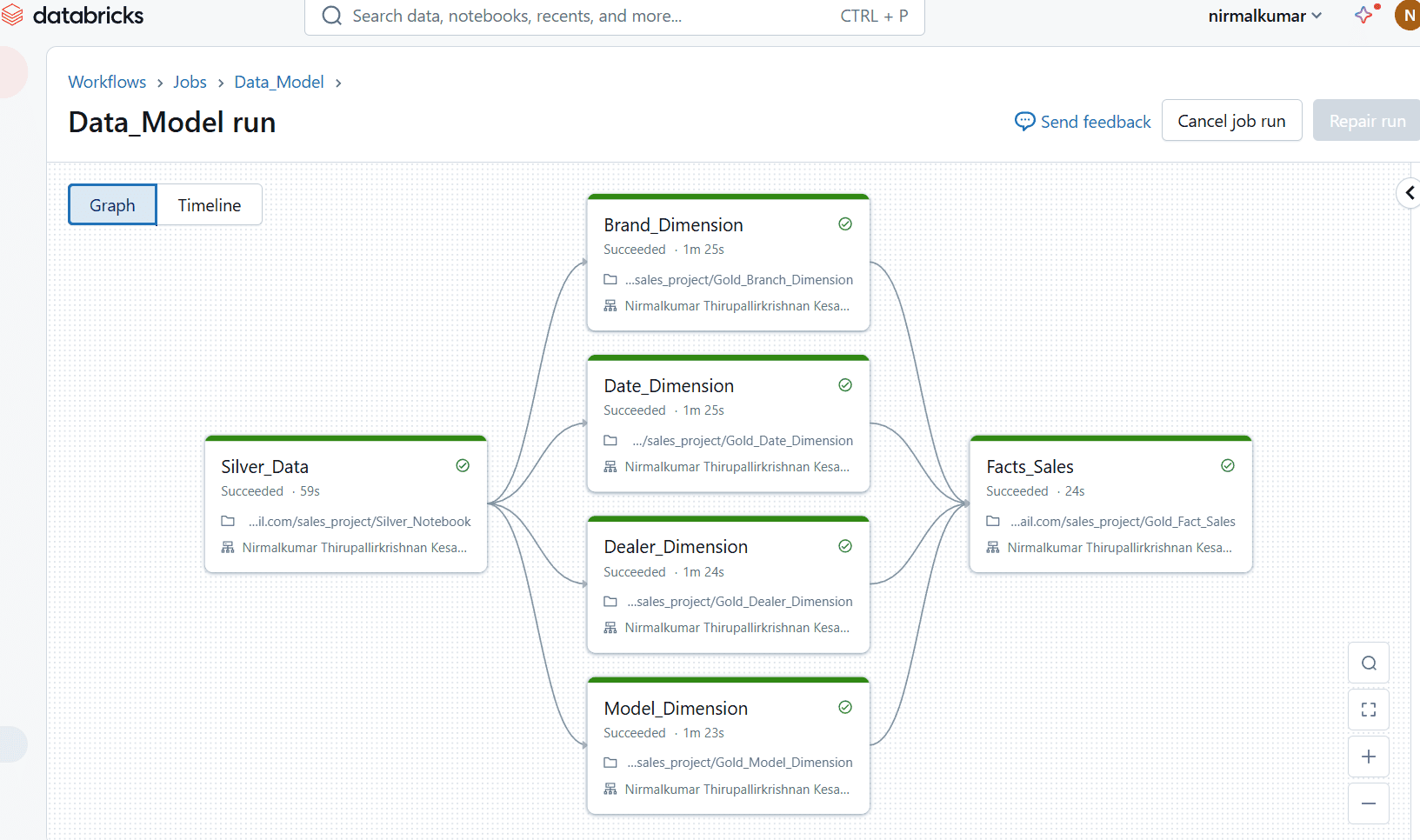Open the nirmalkumar workspace dropdown
Image resolution: width=1420 pixels, height=840 pixels.
point(1265,16)
